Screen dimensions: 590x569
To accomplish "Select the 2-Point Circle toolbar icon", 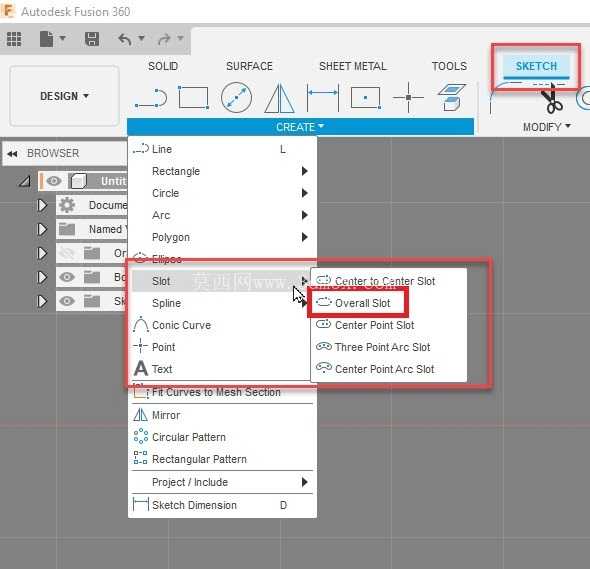I will click(236, 97).
